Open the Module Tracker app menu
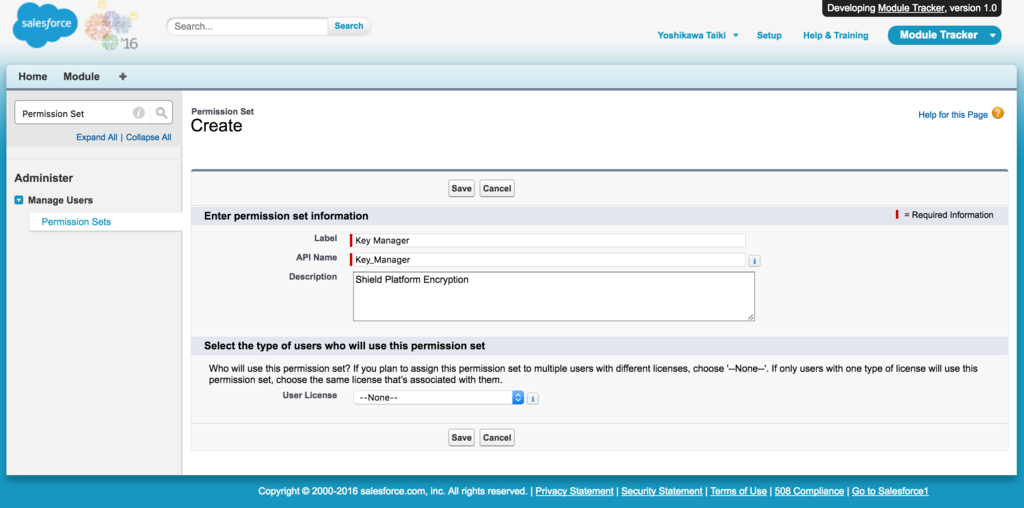 click(944, 35)
